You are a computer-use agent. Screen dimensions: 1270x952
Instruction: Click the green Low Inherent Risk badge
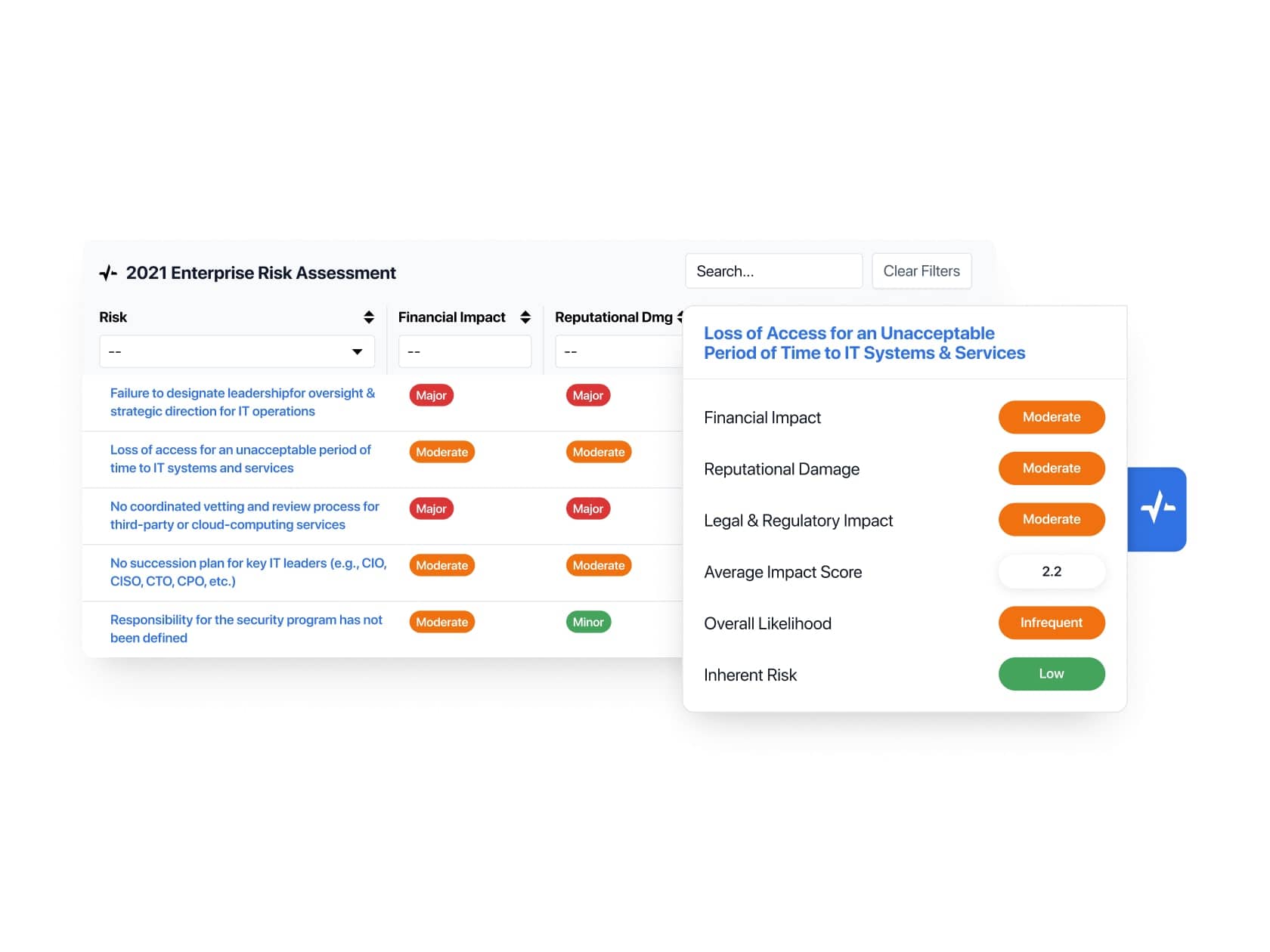tap(1051, 674)
